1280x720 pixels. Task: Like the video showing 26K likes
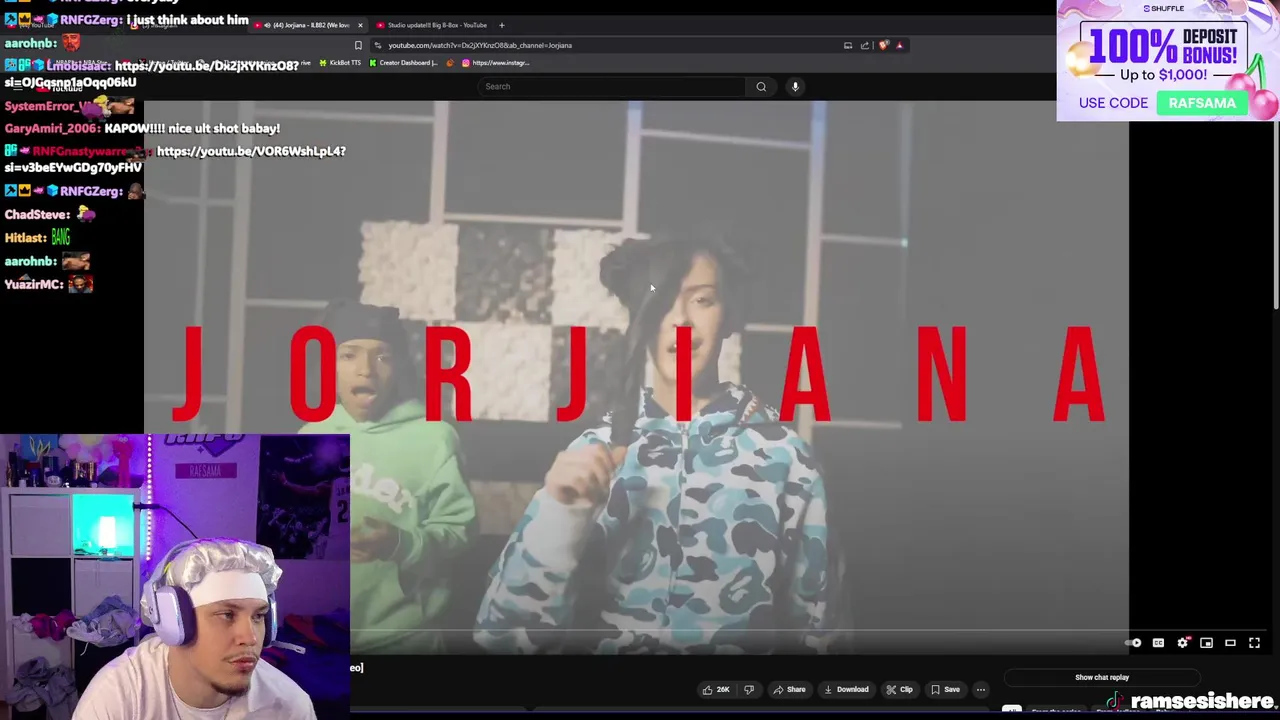point(716,689)
